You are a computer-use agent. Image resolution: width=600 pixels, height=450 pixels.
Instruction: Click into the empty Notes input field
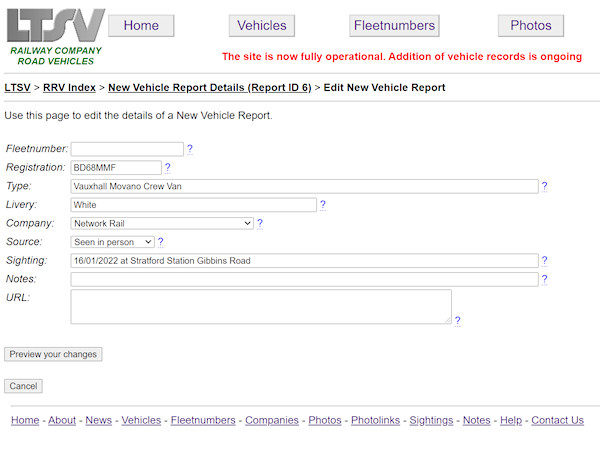(x=304, y=279)
